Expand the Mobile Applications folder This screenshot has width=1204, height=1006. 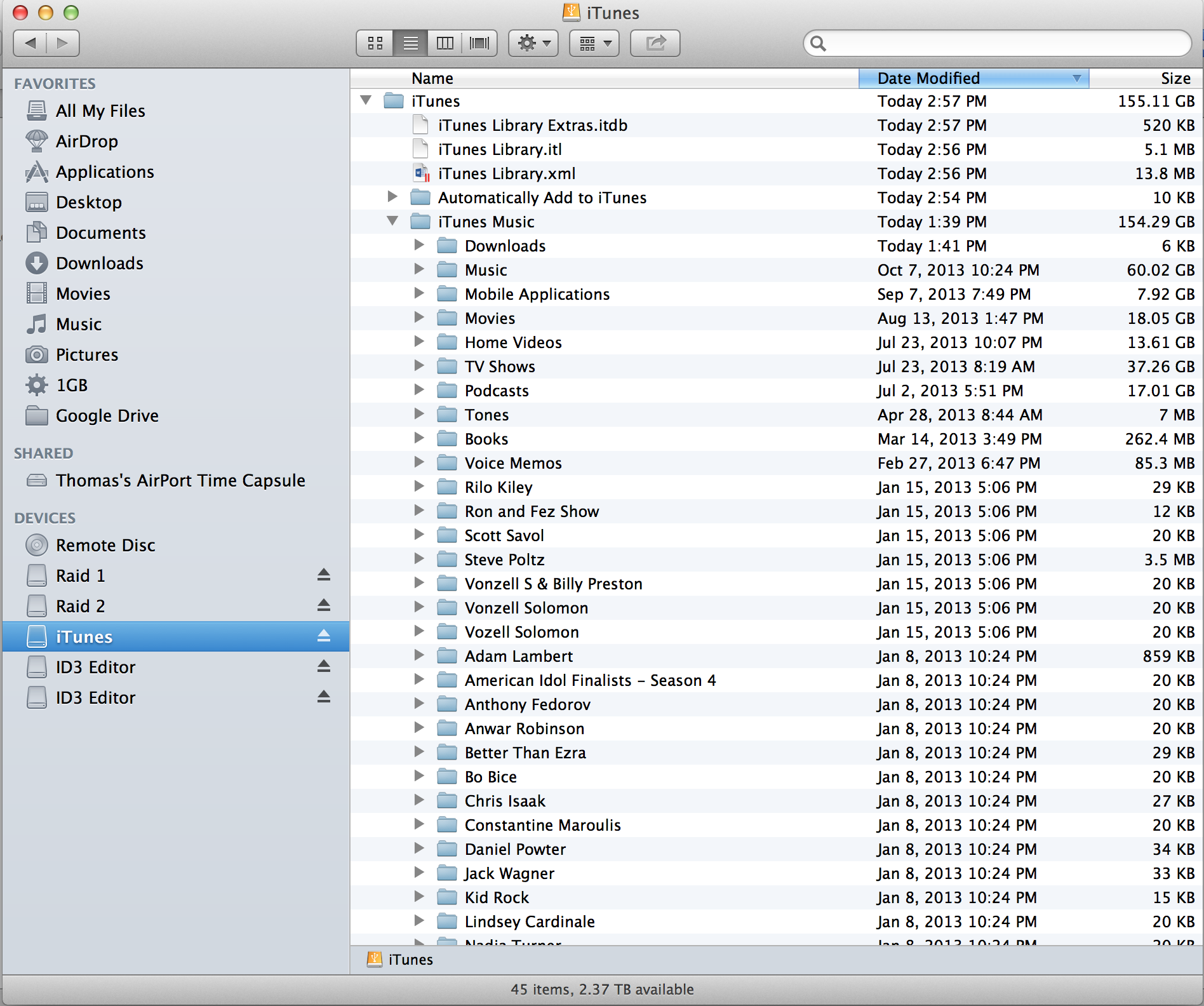tap(419, 293)
